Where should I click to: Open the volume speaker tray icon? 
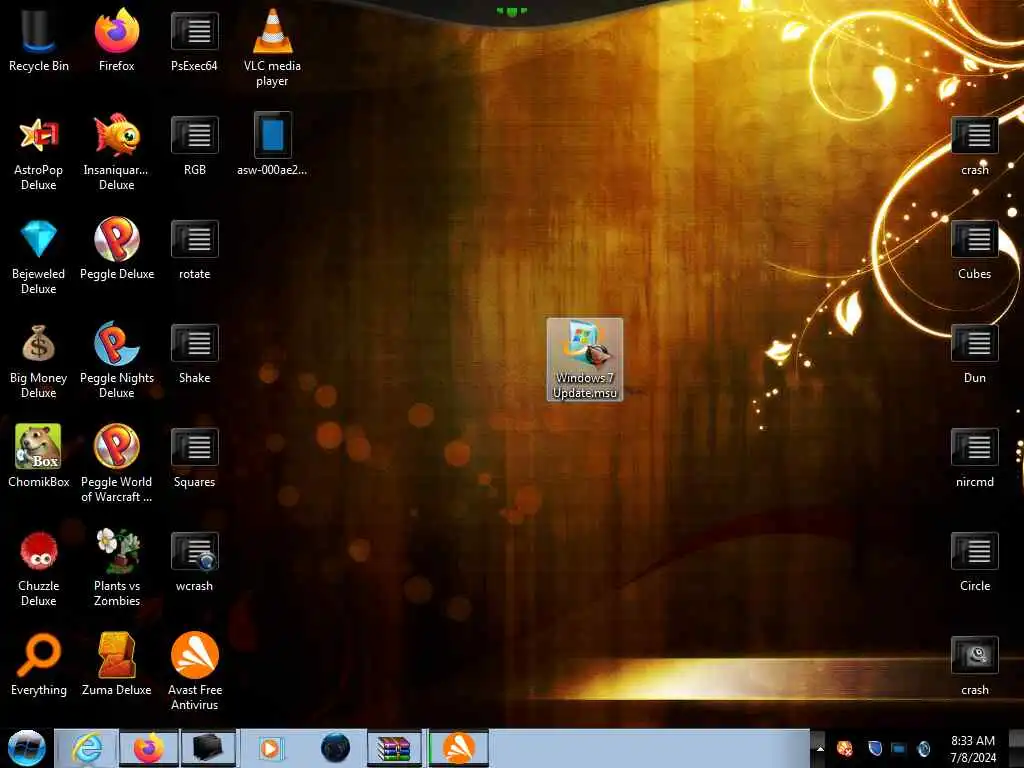(923, 748)
